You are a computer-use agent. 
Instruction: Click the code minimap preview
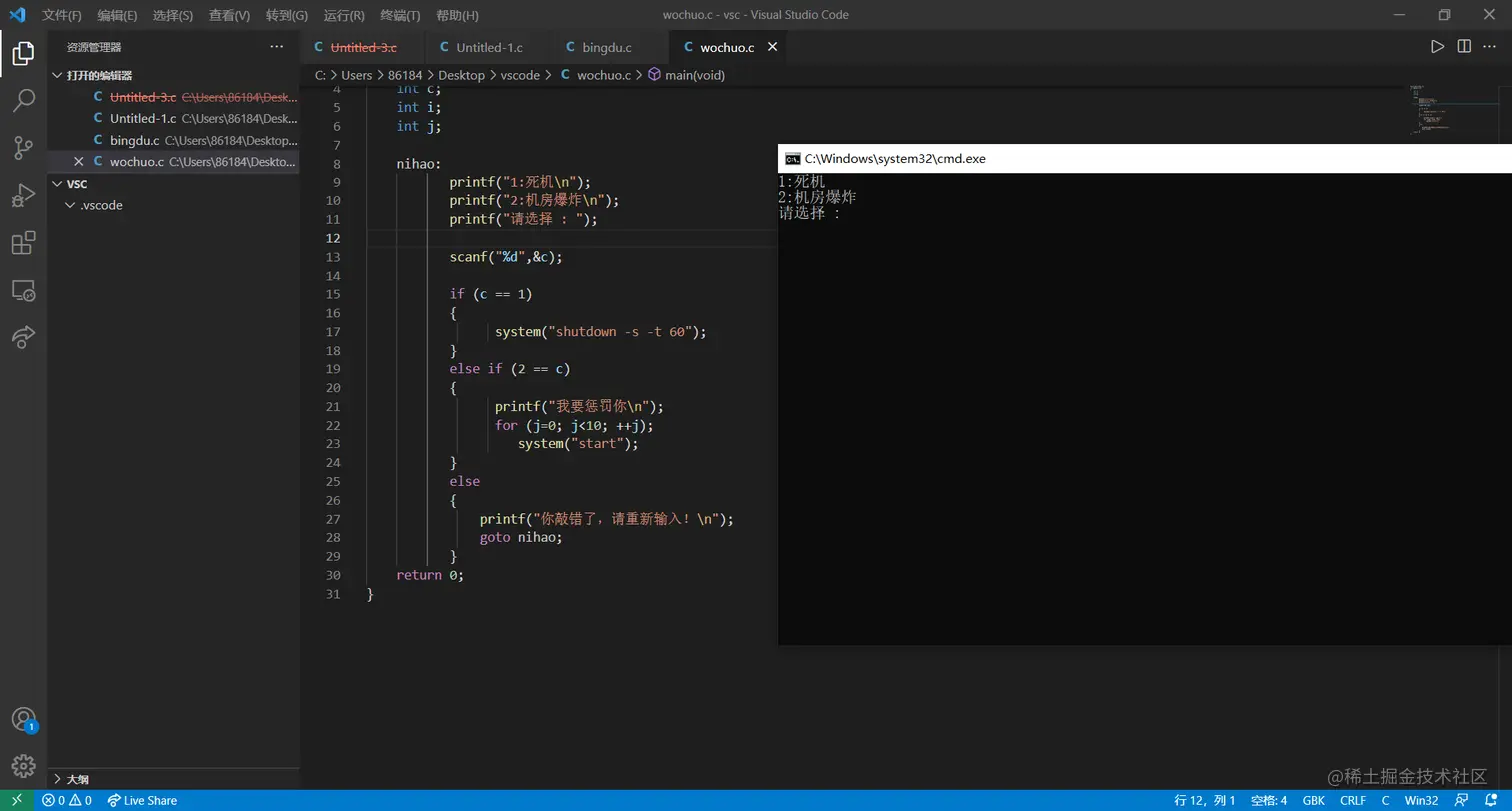[1428, 110]
